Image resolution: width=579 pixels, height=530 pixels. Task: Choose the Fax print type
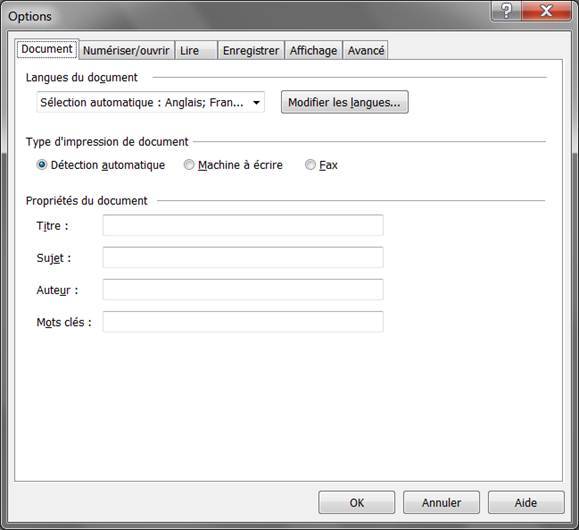[x=310, y=165]
